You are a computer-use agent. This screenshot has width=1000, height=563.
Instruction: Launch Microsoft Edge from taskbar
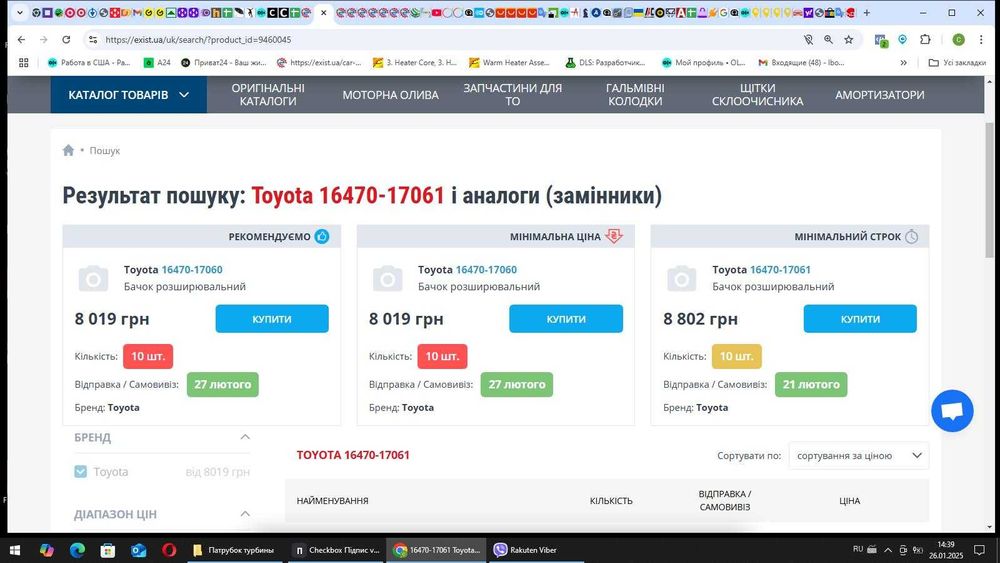tap(77, 550)
